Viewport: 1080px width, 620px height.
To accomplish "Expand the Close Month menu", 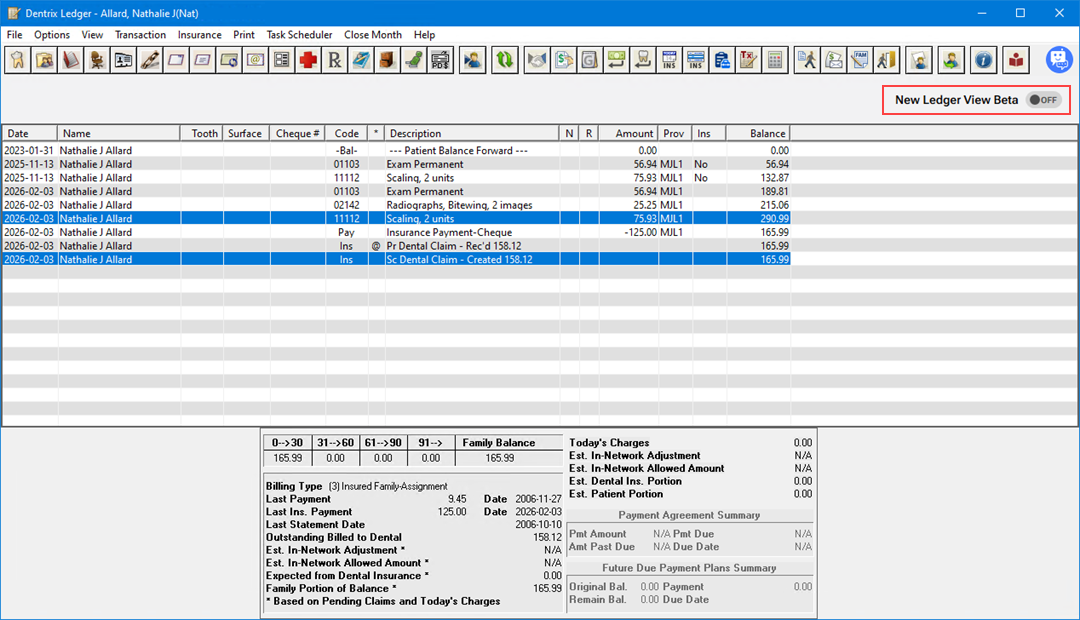I will (x=373, y=35).
